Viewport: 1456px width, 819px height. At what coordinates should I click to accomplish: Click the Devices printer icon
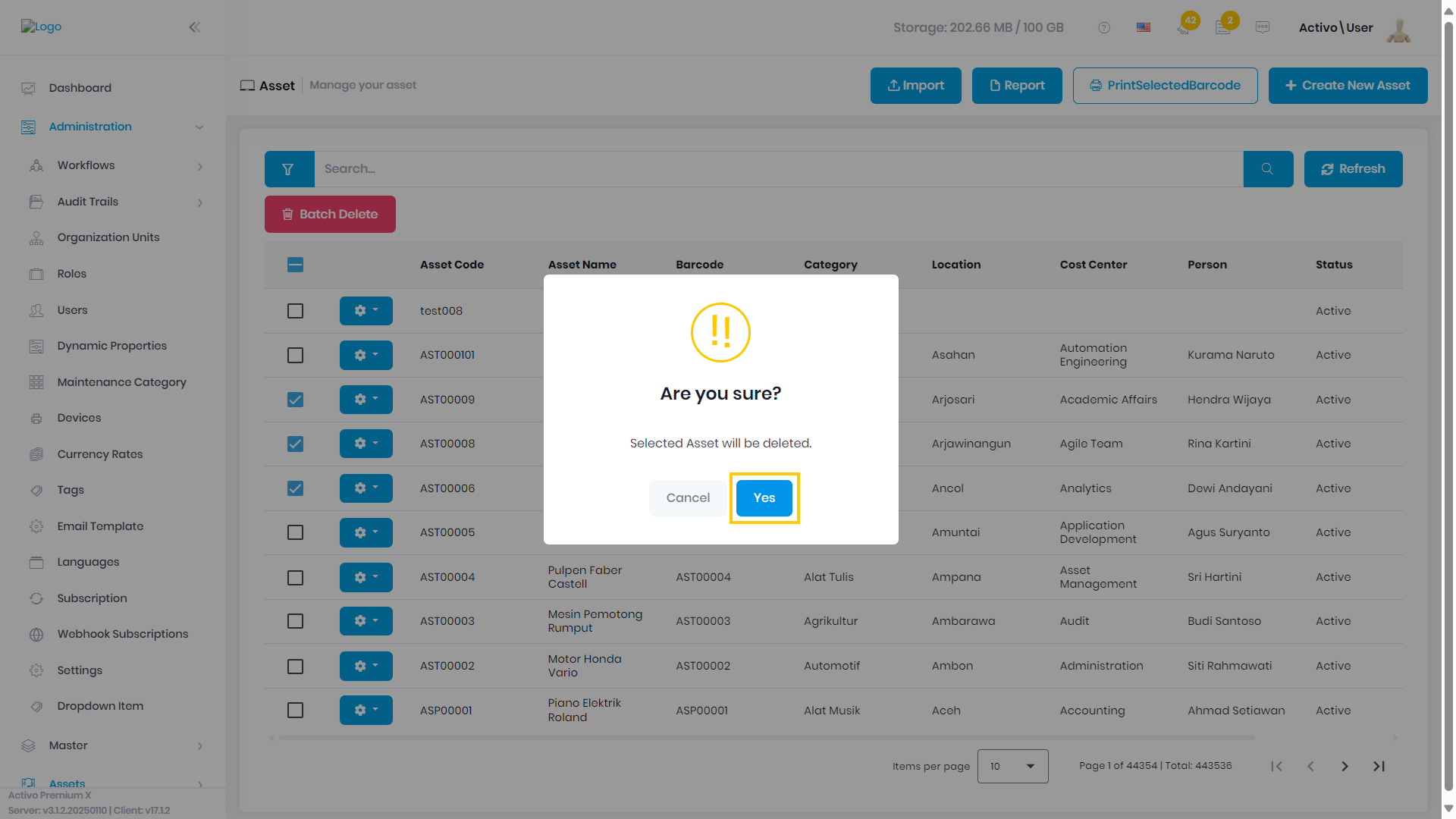(x=36, y=418)
